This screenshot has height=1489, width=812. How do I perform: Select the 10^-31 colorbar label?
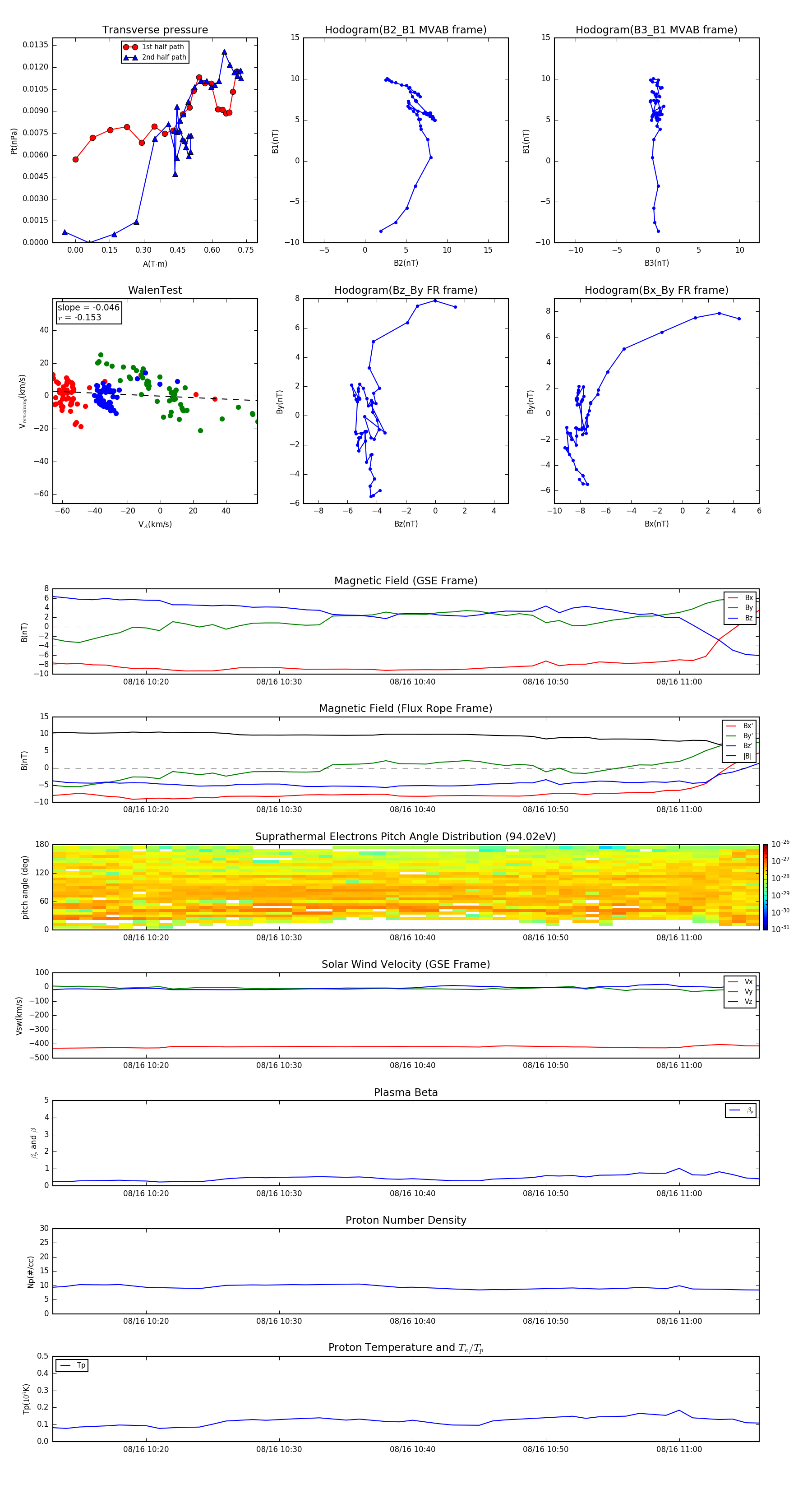point(781,929)
